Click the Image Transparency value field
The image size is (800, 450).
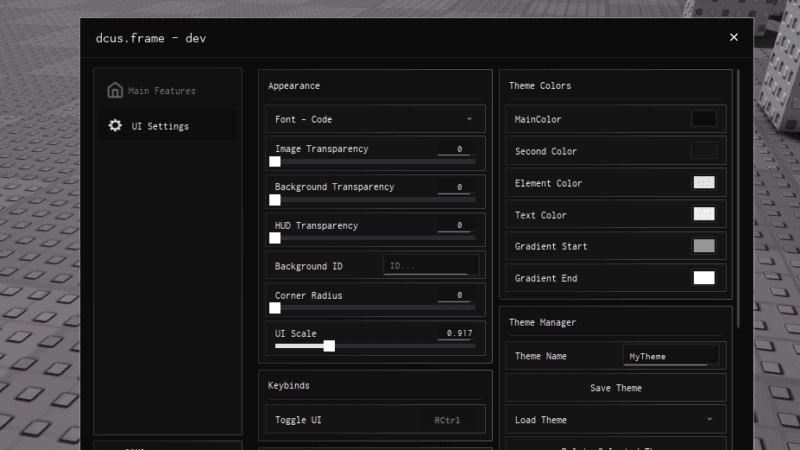pyautogui.click(x=456, y=149)
